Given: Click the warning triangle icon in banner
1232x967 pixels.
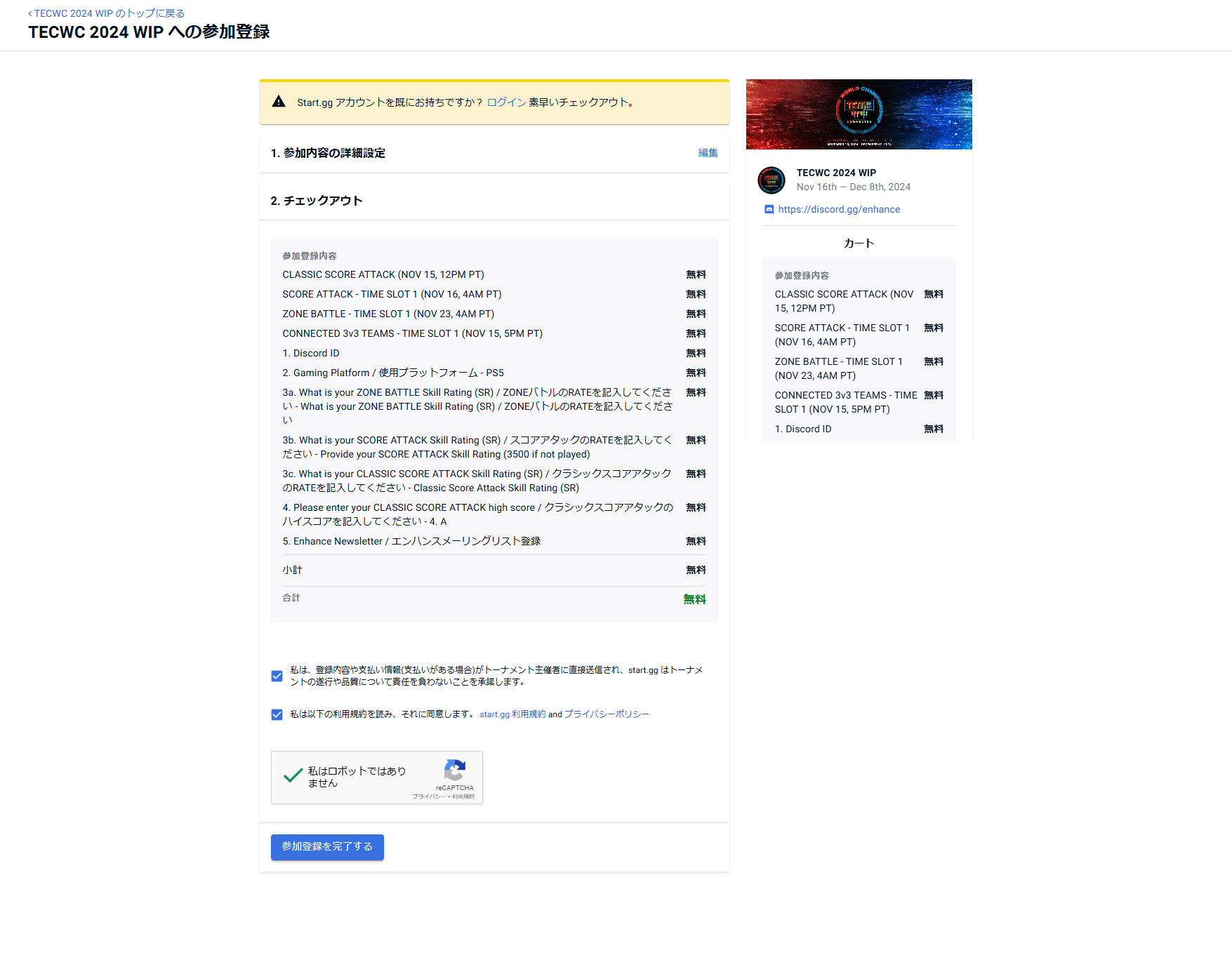Looking at the screenshot, I should tap(279, 102).
